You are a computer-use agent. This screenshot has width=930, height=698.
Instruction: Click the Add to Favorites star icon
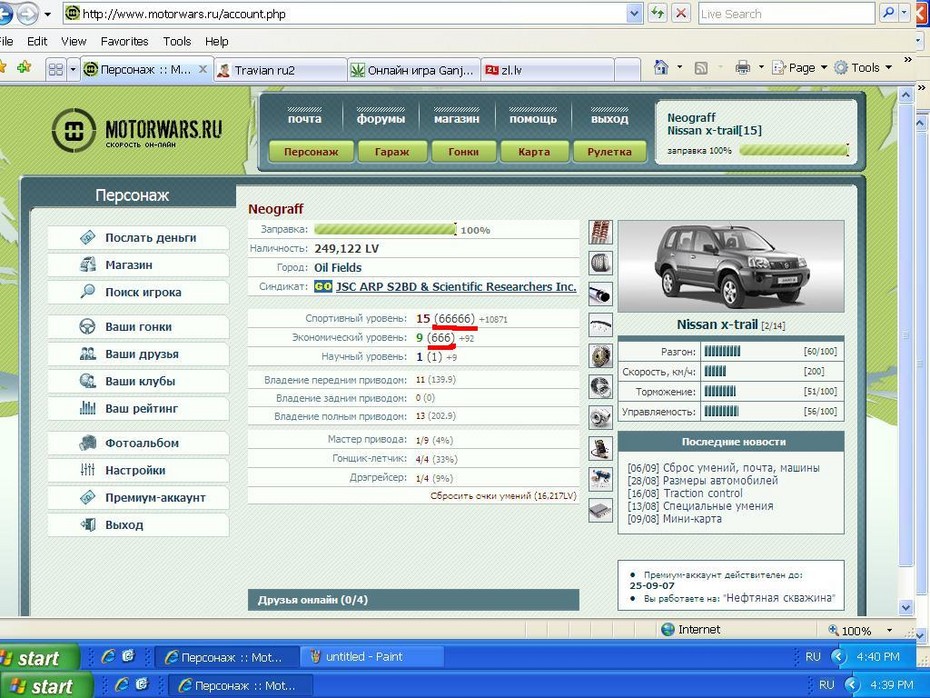(24, 68)
